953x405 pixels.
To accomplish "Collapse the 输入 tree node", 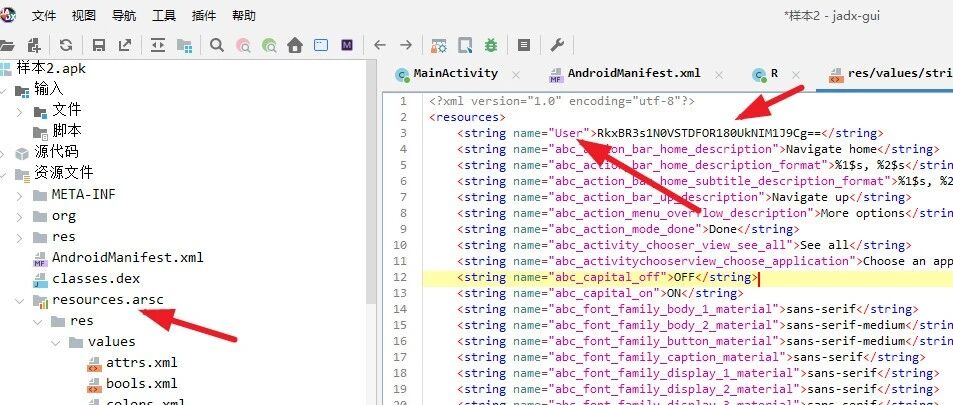I will pyautogui.click(x=3, y=91).
